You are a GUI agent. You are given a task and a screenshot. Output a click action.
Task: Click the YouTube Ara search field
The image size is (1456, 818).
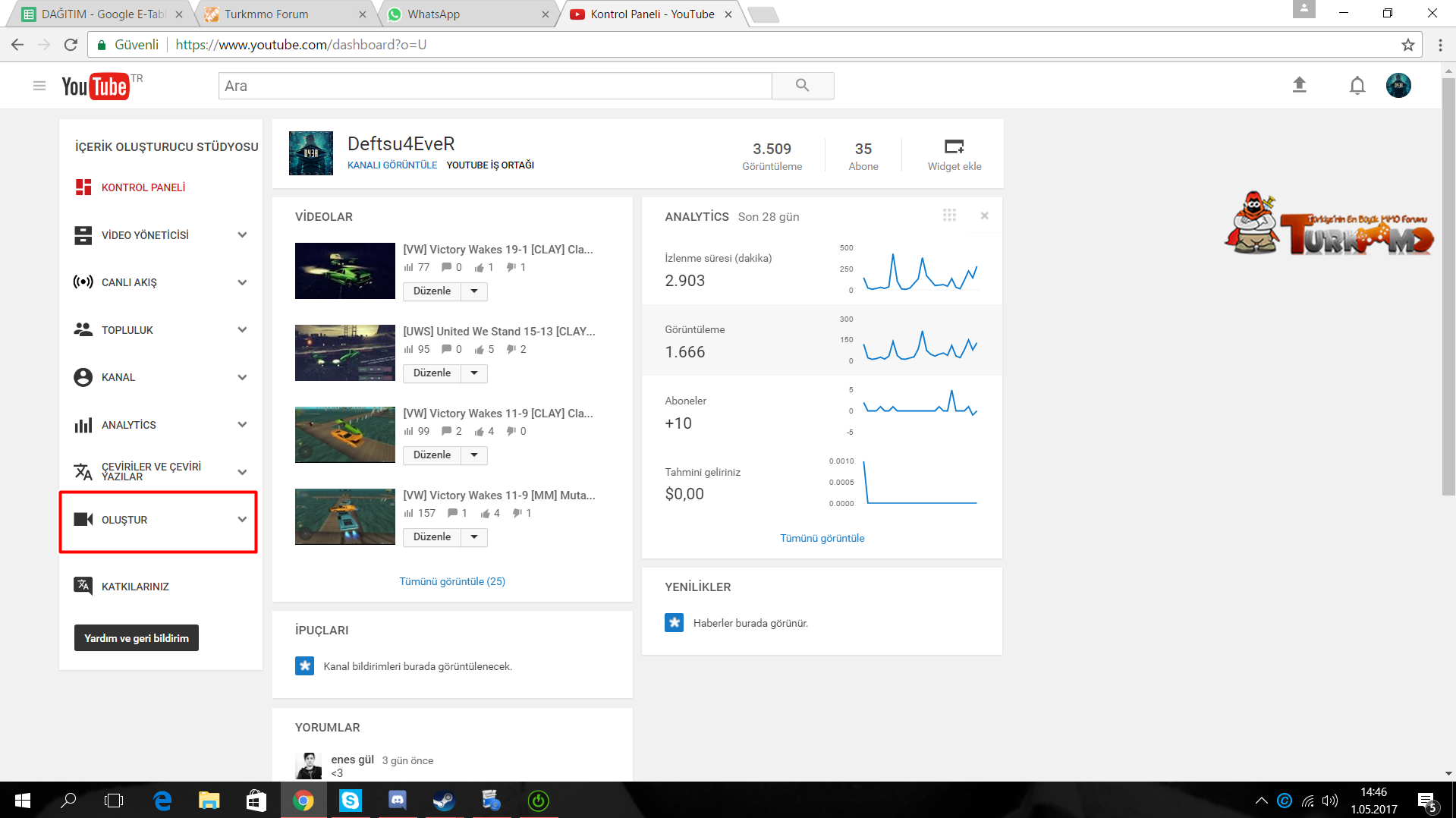(495, 86)
